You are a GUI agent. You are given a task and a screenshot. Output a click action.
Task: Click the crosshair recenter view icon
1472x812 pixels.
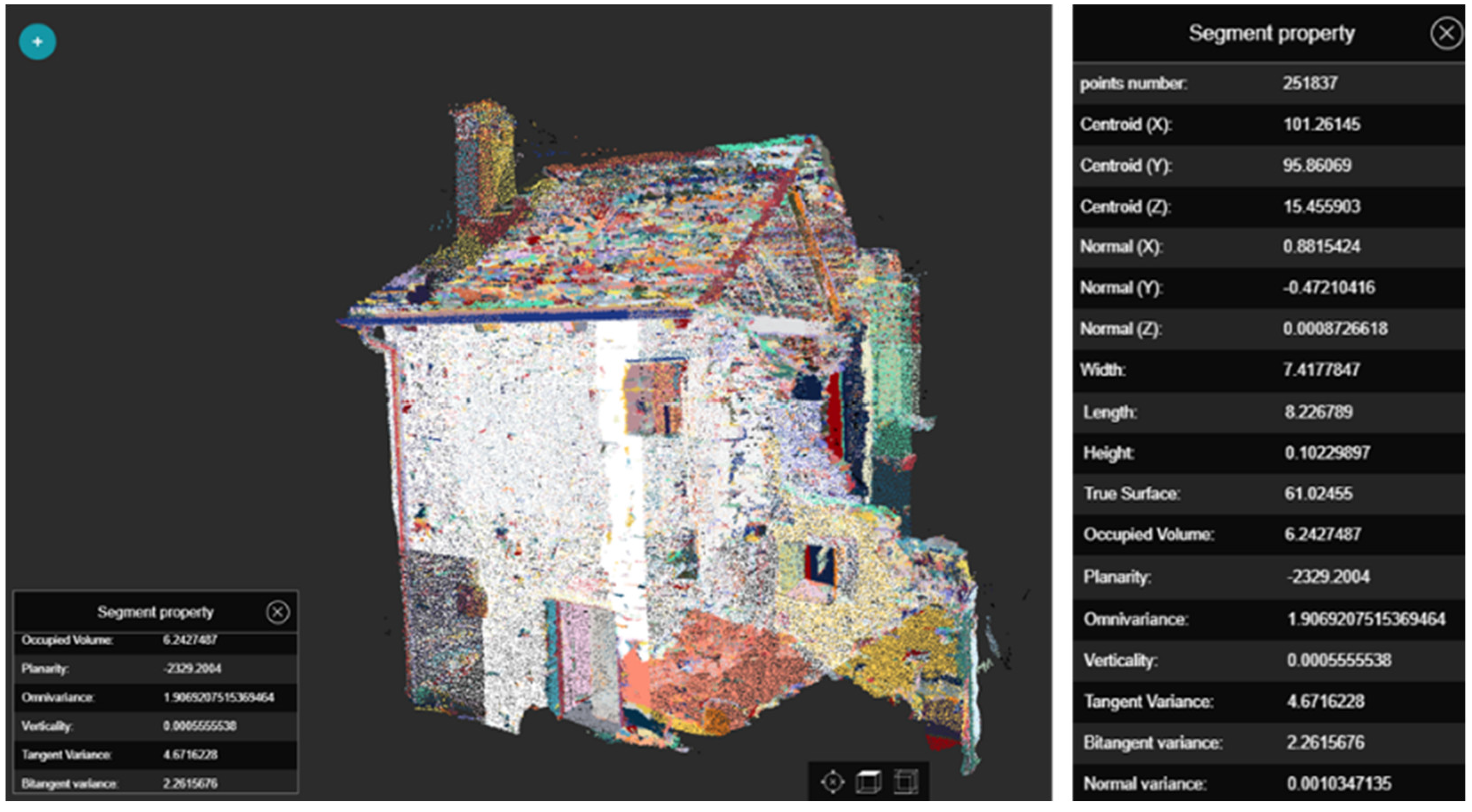click(832, 781)
